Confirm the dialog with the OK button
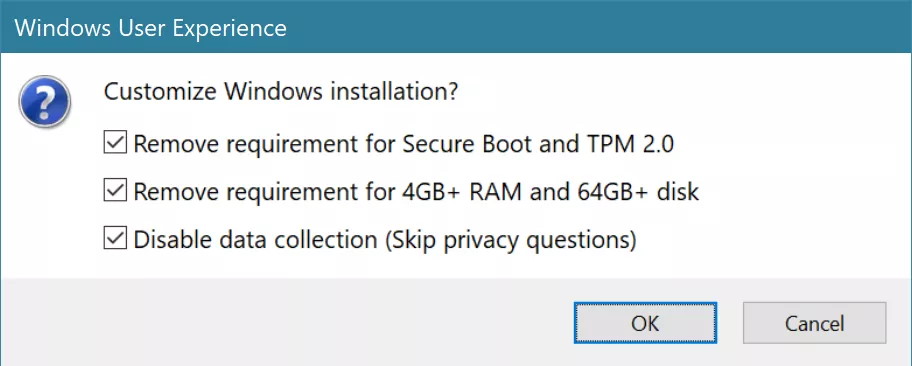 click(645, 322)
